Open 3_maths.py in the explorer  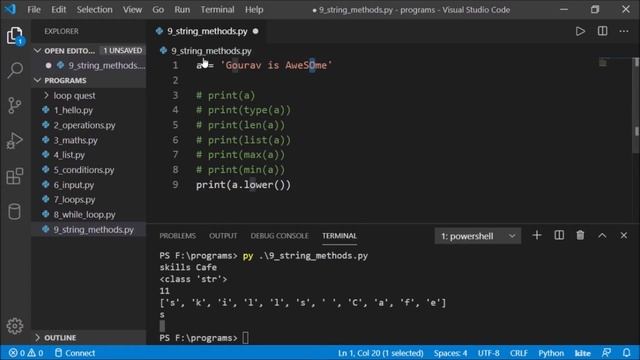point(76,140)
